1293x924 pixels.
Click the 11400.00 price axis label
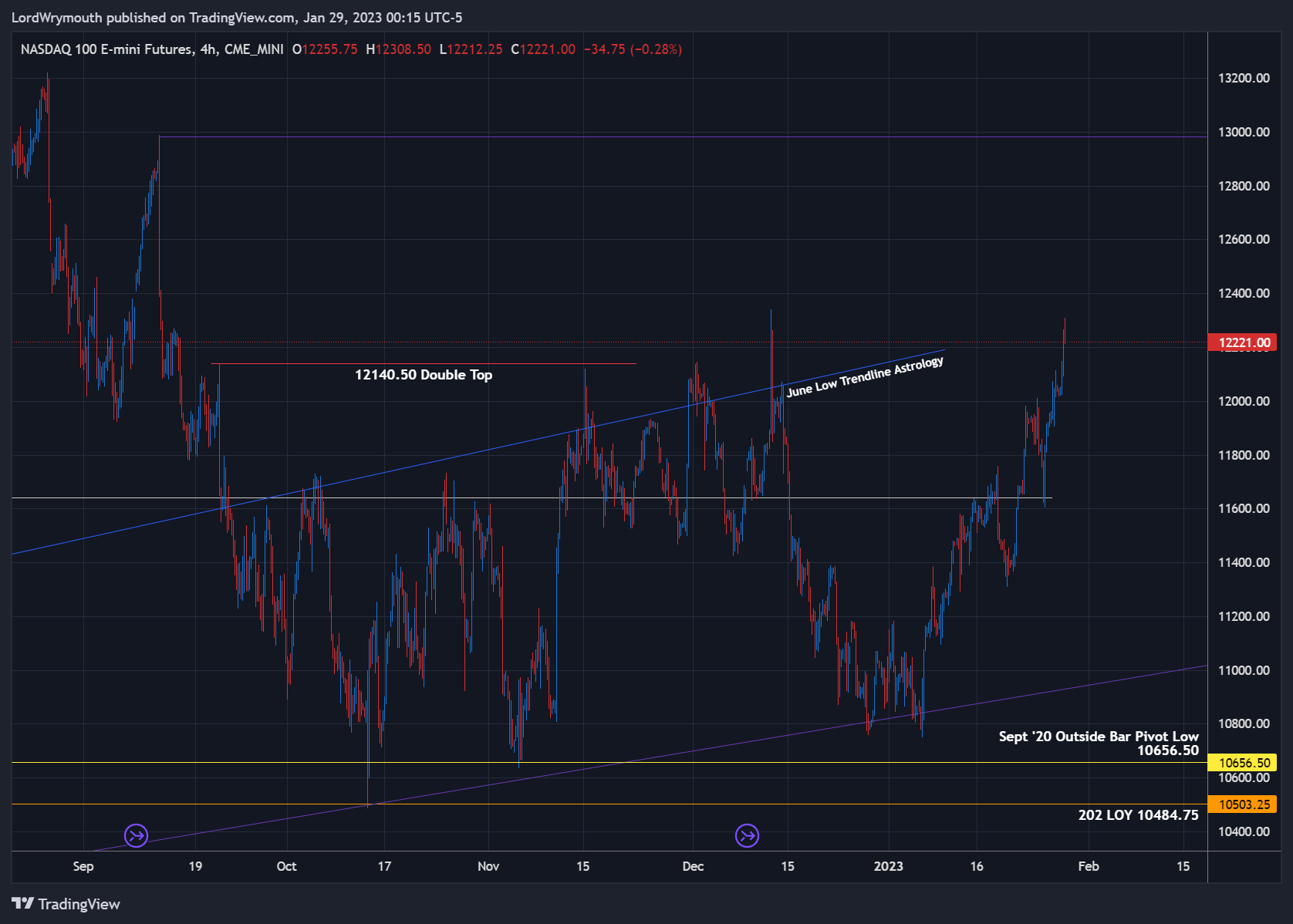tap(1244, 562)
